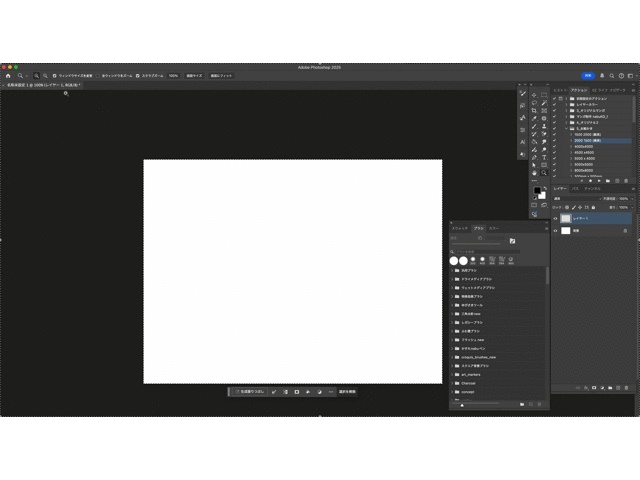Viewport: 640px width, 480px height.
Task: Click the play action button
Action: (599, 180)
